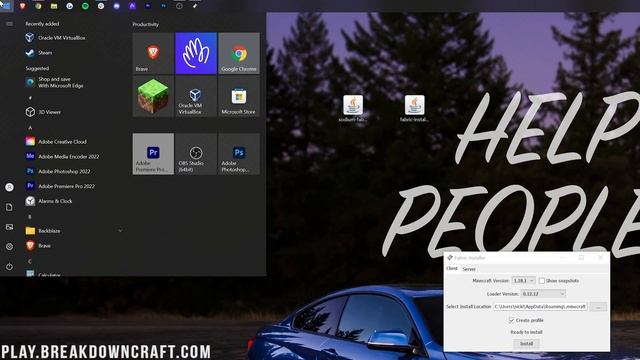Image resolution: width=640 pixels, height=360 pixels.
Task: Click the Power icon in Start menu rail
Action: point(9,267)
